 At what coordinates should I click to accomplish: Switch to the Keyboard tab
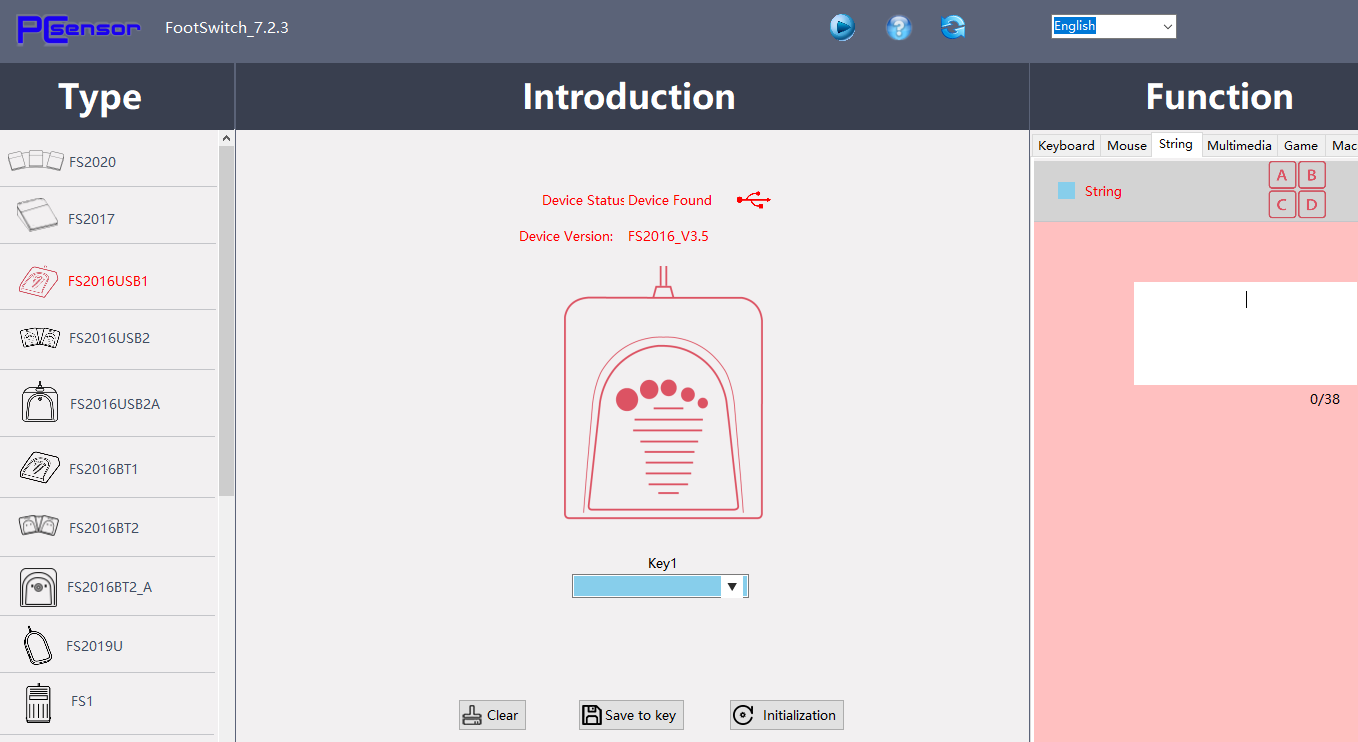[1066, 145]
